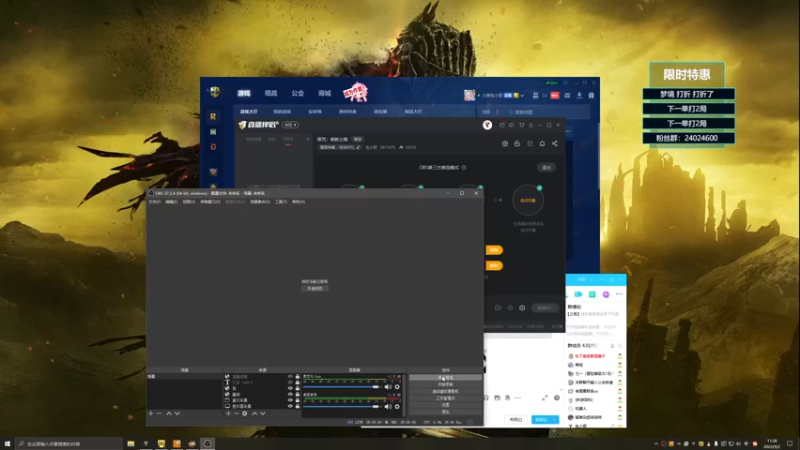800x450 pixels.
Task: Toggle visibility of 窗口采集 source
Action: [x=290, y=400]
